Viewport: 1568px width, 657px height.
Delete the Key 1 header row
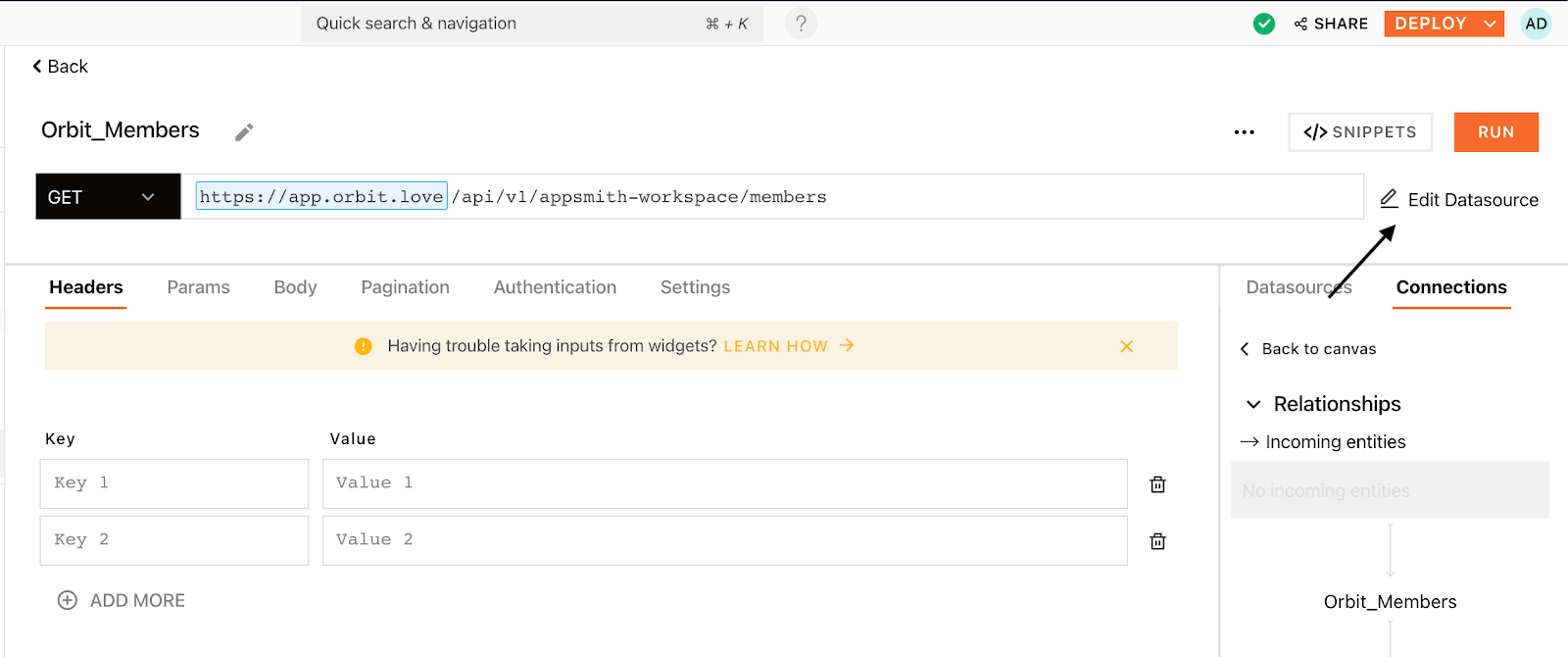[1157, 484]
